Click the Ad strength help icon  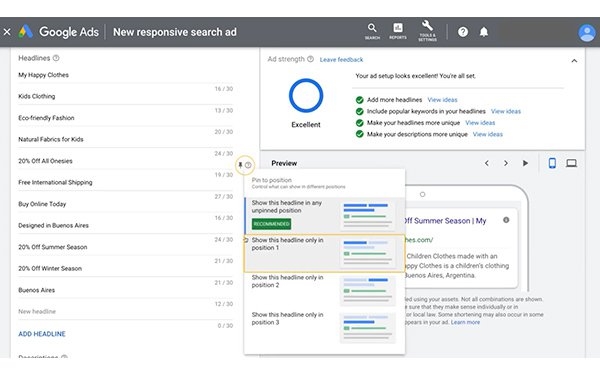310,59
